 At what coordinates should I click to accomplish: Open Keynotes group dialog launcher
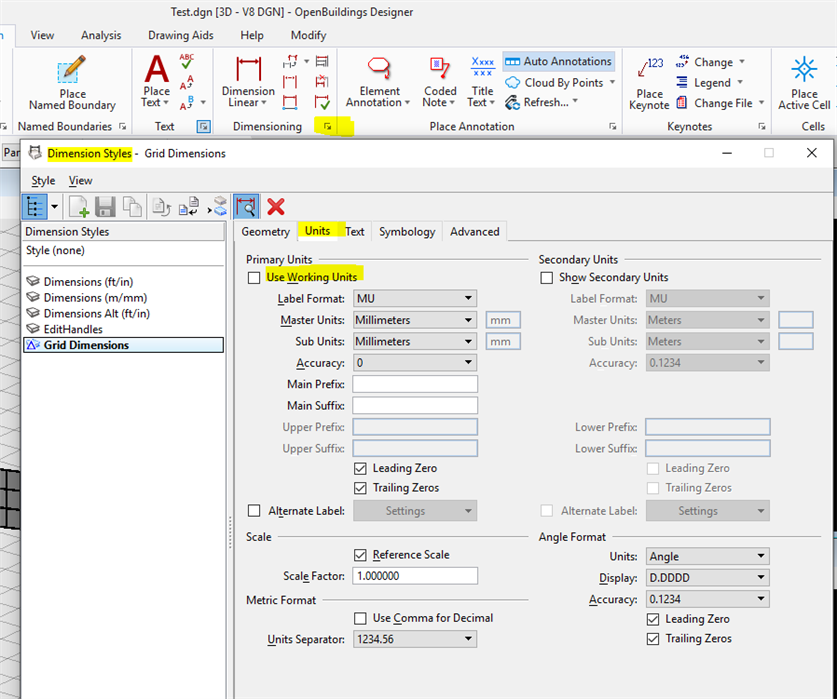pyautogui.click(x=761, y=127)
